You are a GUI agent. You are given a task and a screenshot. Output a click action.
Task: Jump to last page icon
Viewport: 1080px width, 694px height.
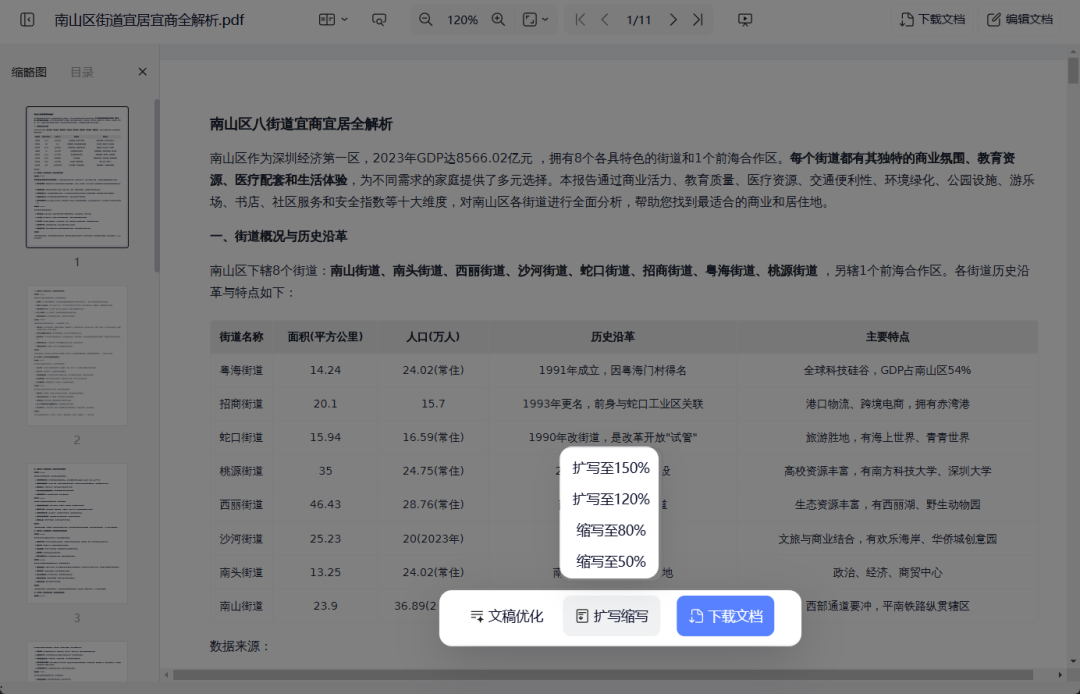click(698, 20)
